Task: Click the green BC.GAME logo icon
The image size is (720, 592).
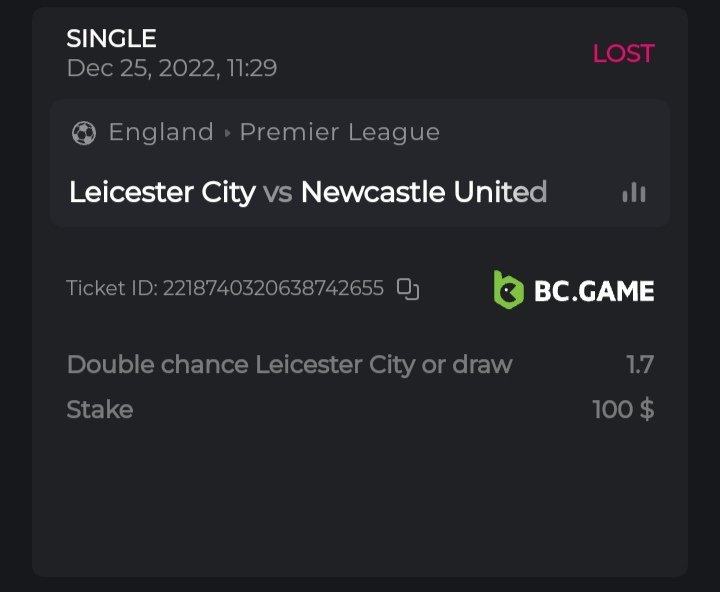Action: pyautogui.click(x=509, y=290)
